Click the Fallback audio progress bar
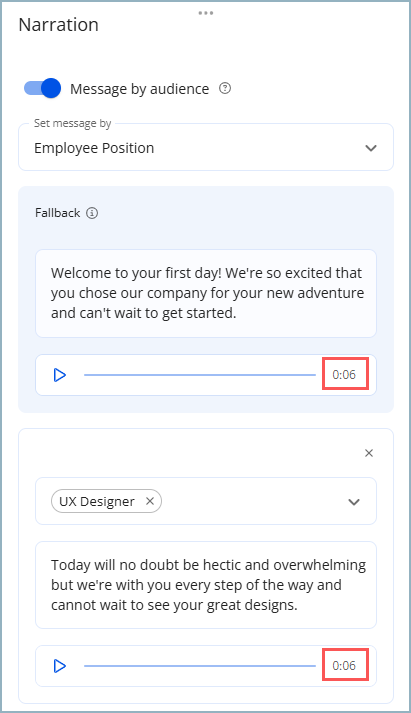 point(200,375)
